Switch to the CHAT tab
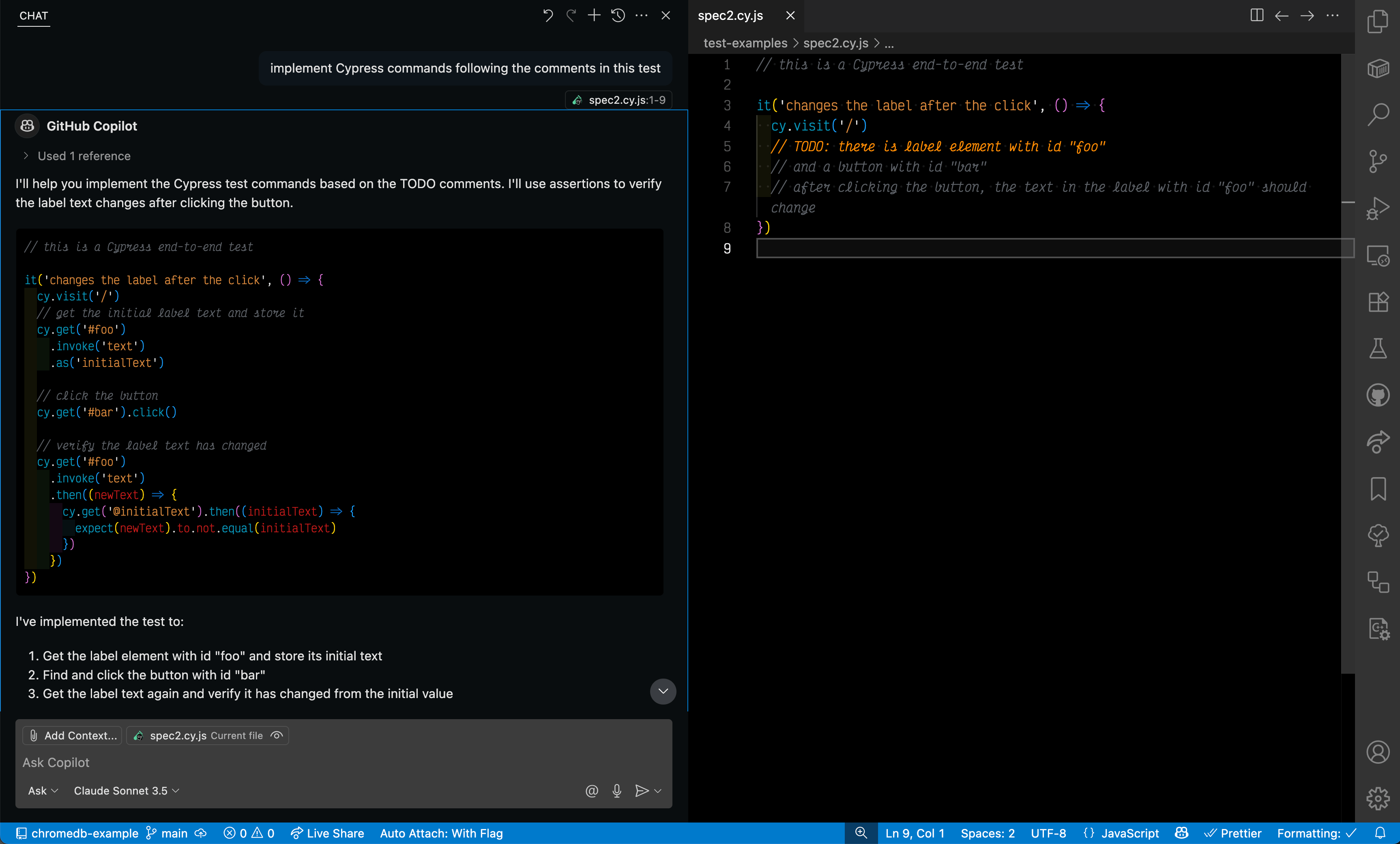The image size is (1400, 844). [x=34, y=15]
